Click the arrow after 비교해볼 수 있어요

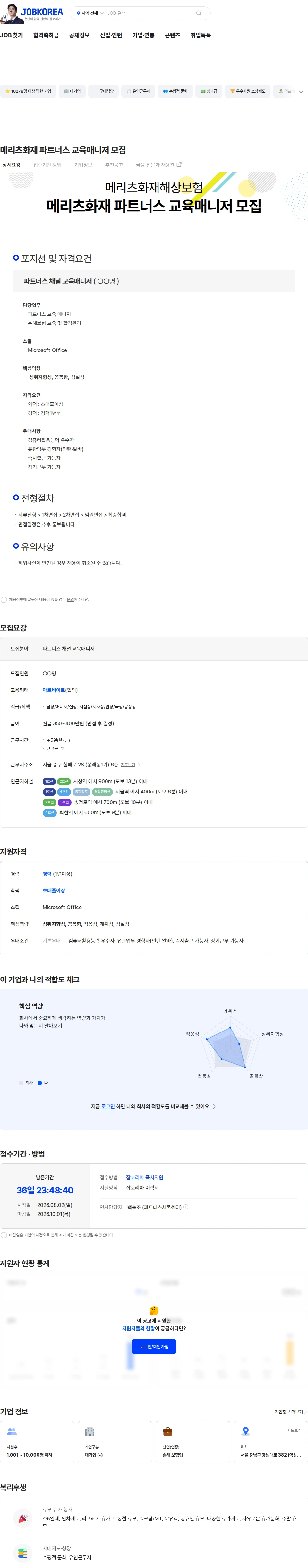(x=214, y=1107)
